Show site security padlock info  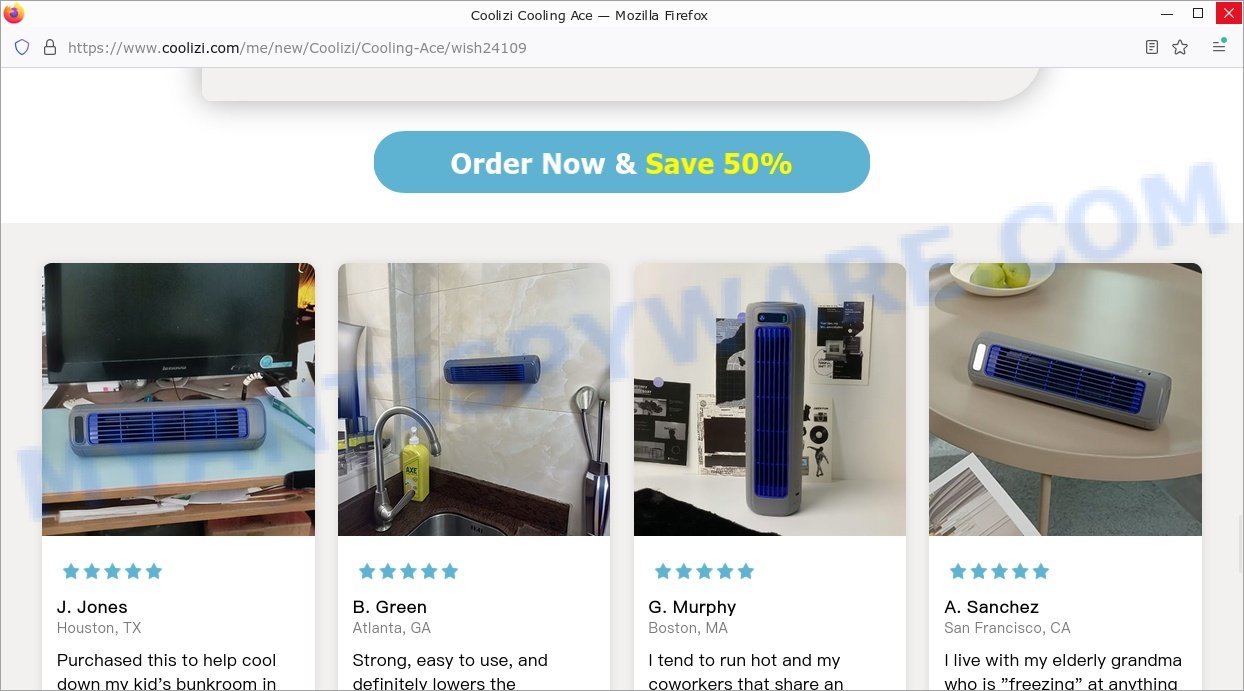[50, 47]
